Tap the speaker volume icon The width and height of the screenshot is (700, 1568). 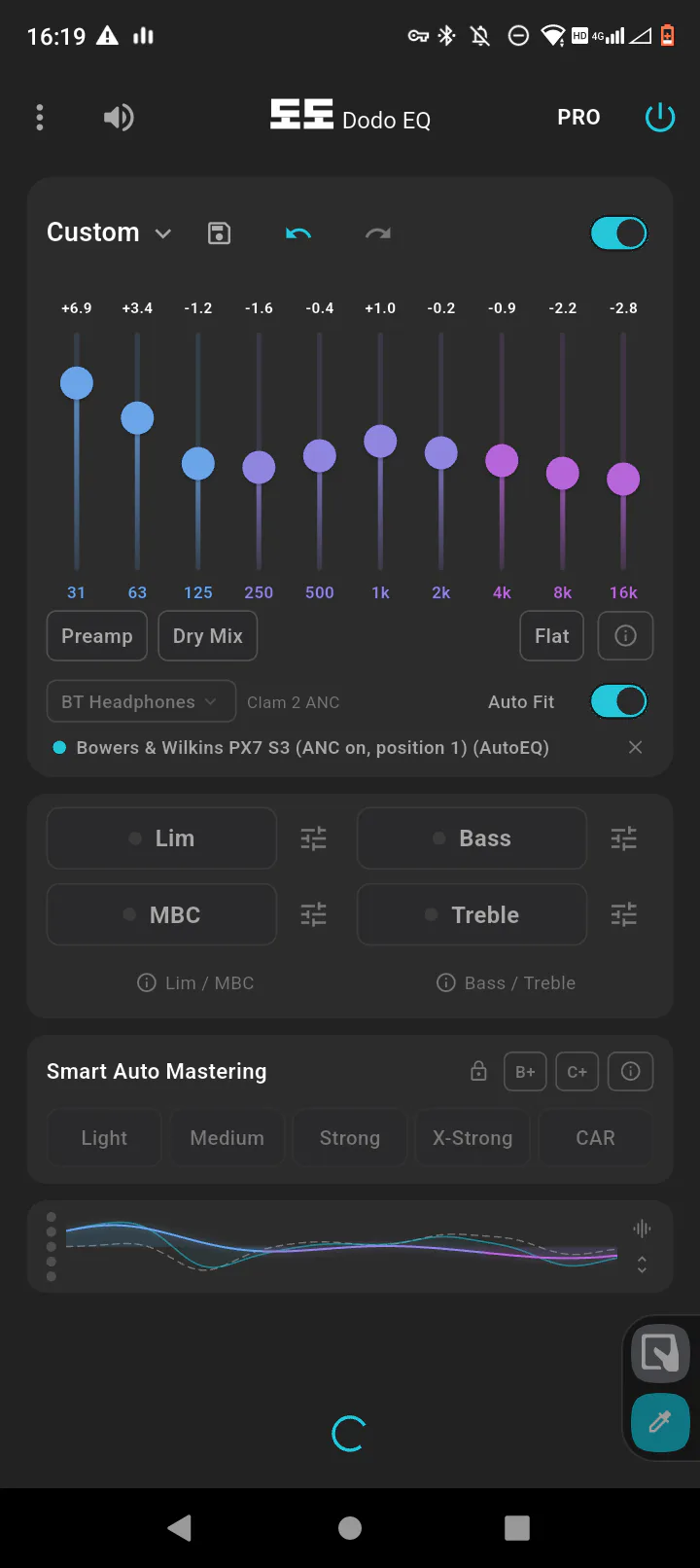click(x=118, y=118)
